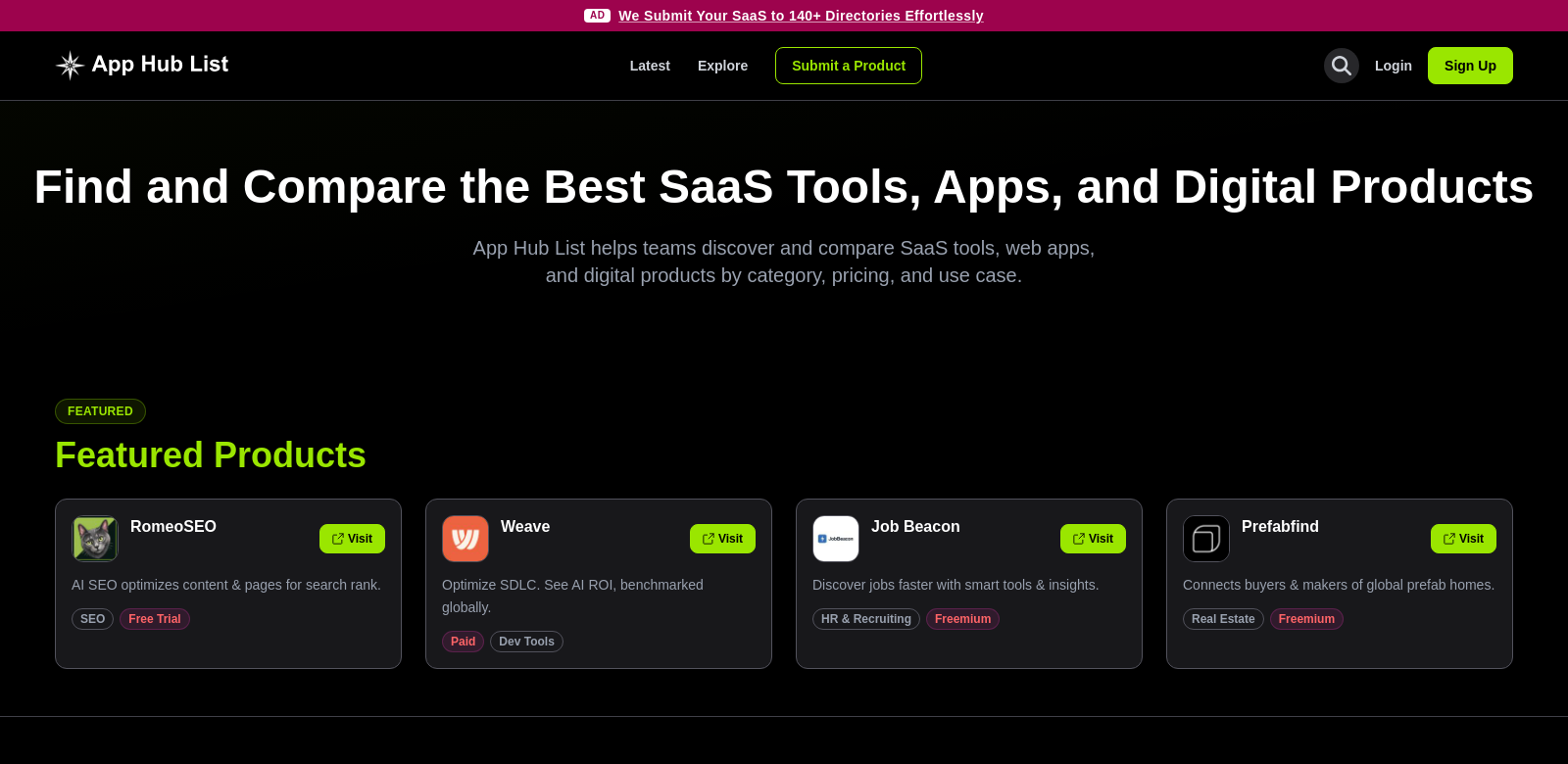Click the App Hub List star logo
1568x764 pixels.
coord(70,66)
